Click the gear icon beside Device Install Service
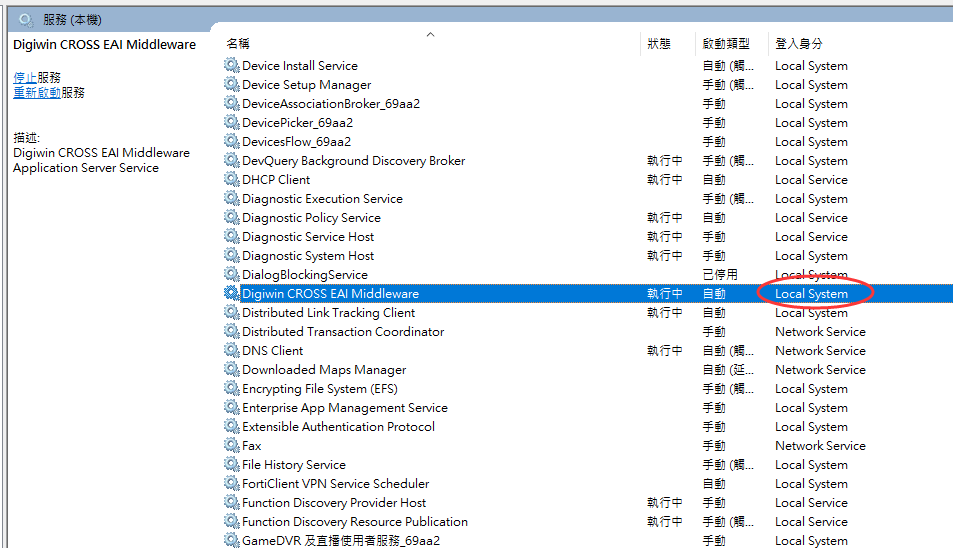 232,66
